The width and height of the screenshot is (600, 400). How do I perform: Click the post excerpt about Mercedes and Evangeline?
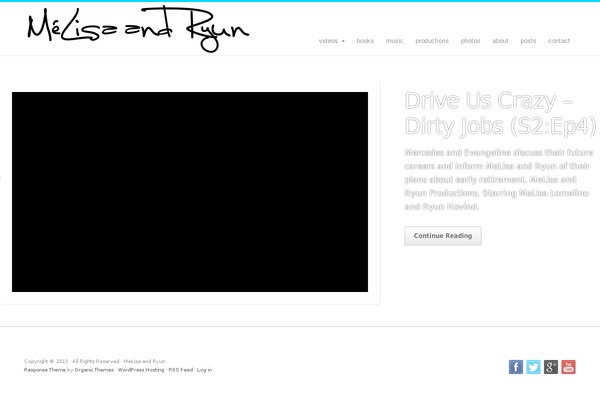coord(499,180)
